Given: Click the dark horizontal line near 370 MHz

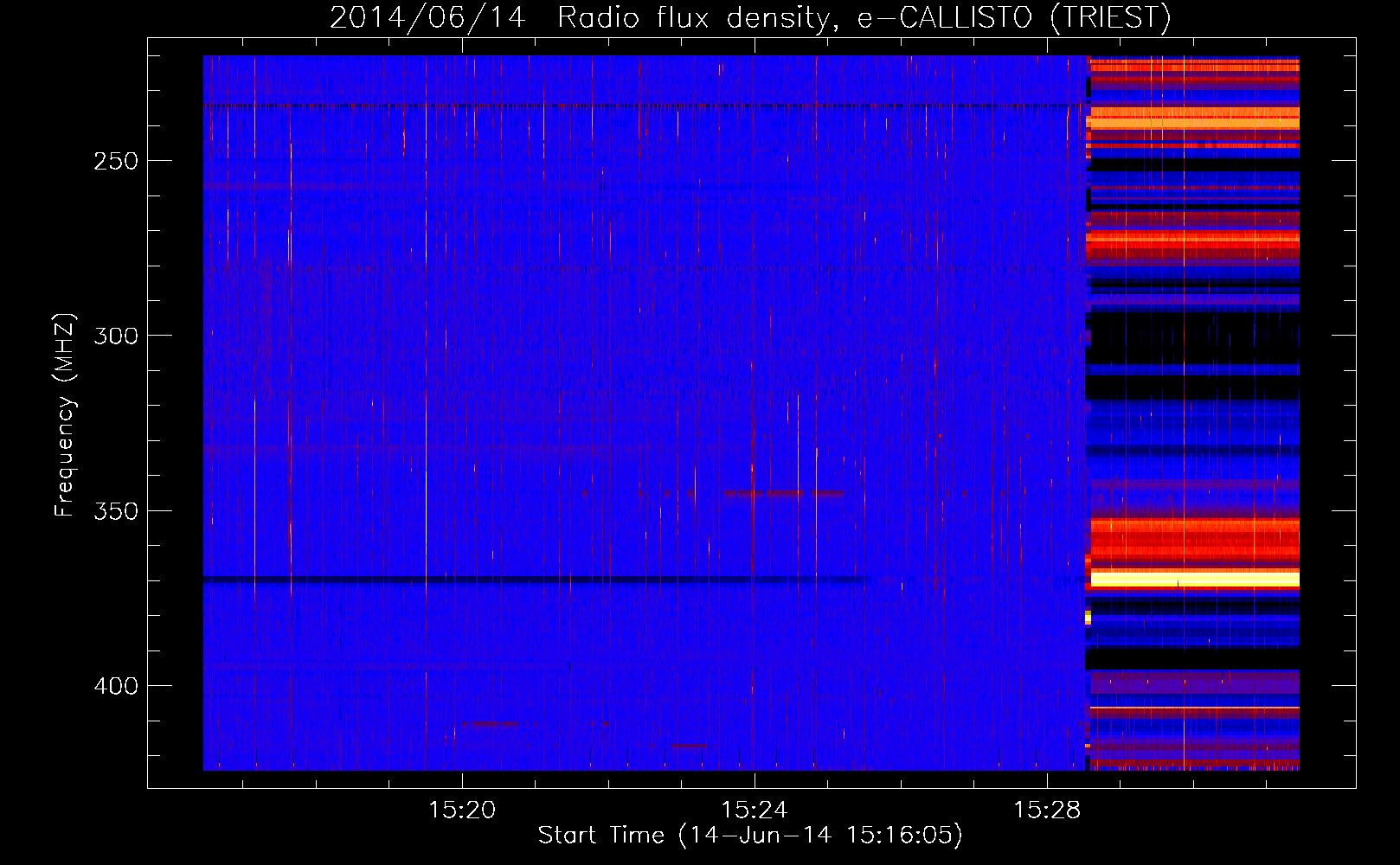Looking at the screenshot, I should [536, 580].
